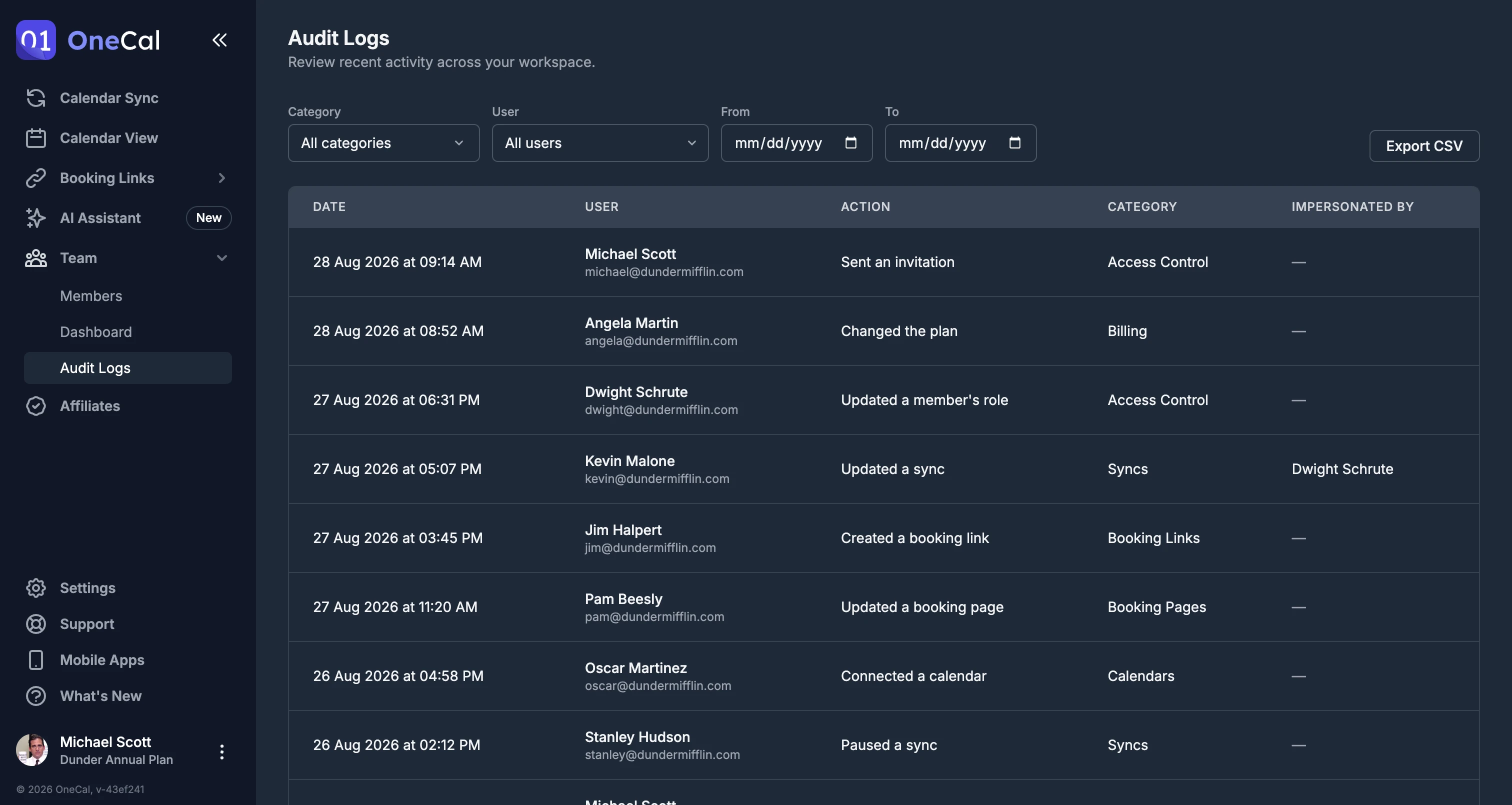Image resolution: width=1512 pixels, height=805 pixels.
Task: Click the Booking Pages category cell
Action: pyautogui.click(x=1156, y=607)
